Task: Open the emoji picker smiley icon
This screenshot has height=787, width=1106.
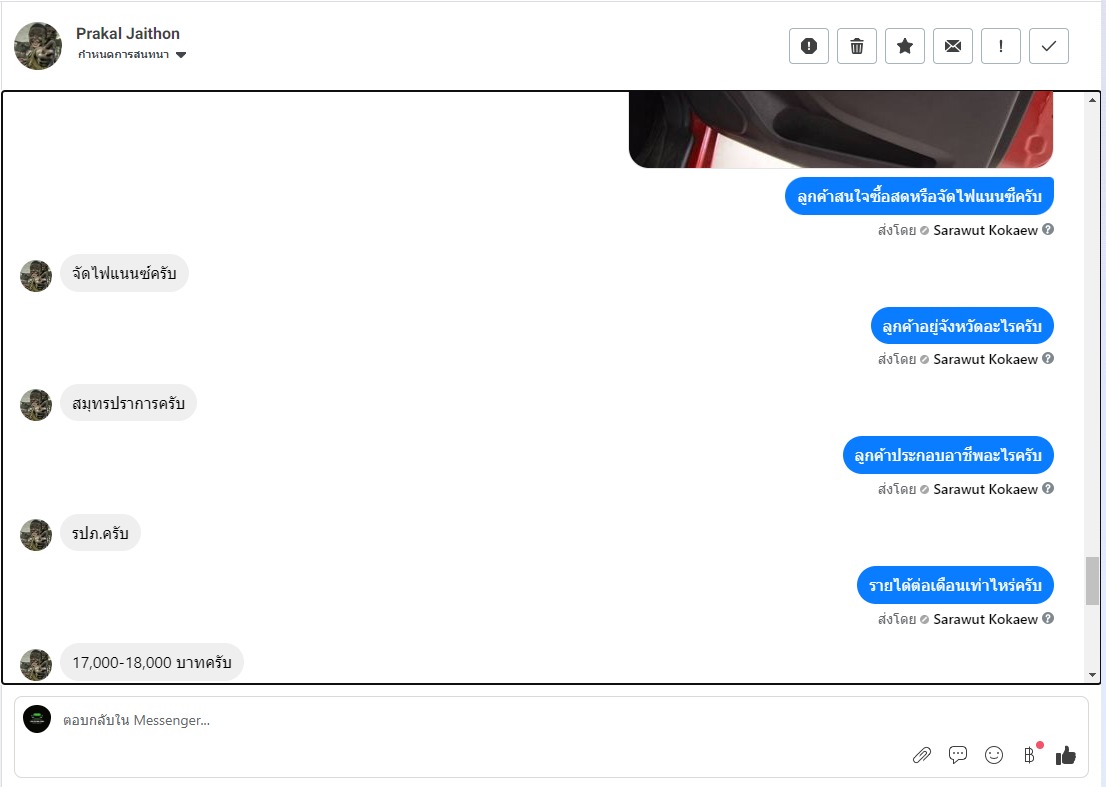Action: point(994,755)
